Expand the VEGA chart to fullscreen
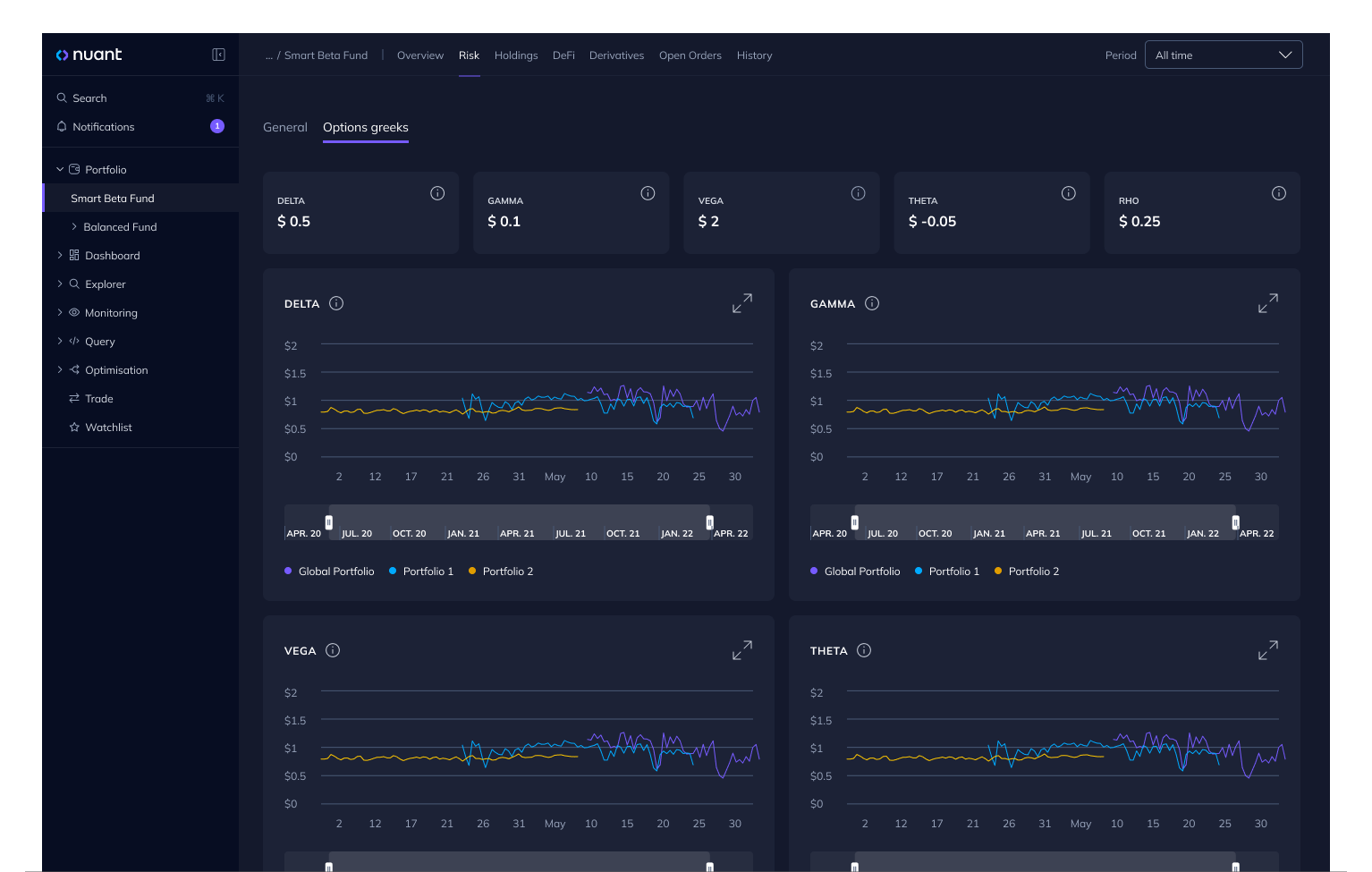This screenshot has height=872, width=1372. (x=742, y=650)
